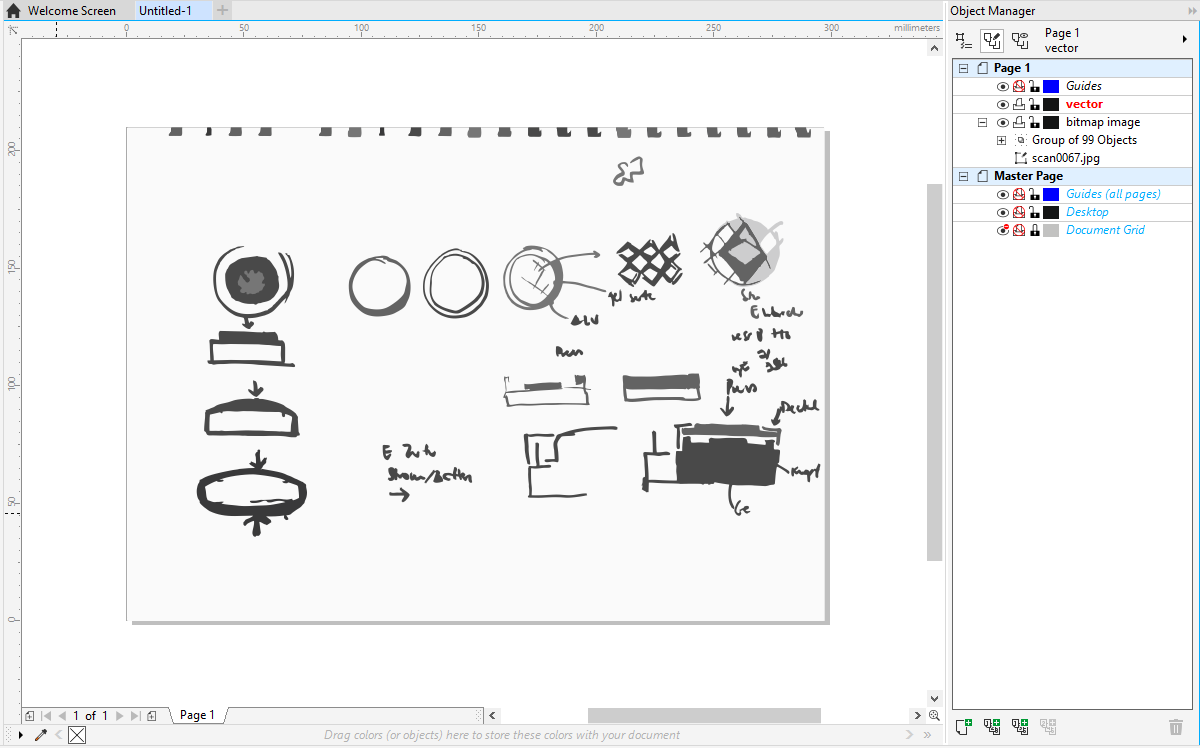
Task: Click the black vector layer color swatch
Action: pyautogui.click(x=1051, y=104)
